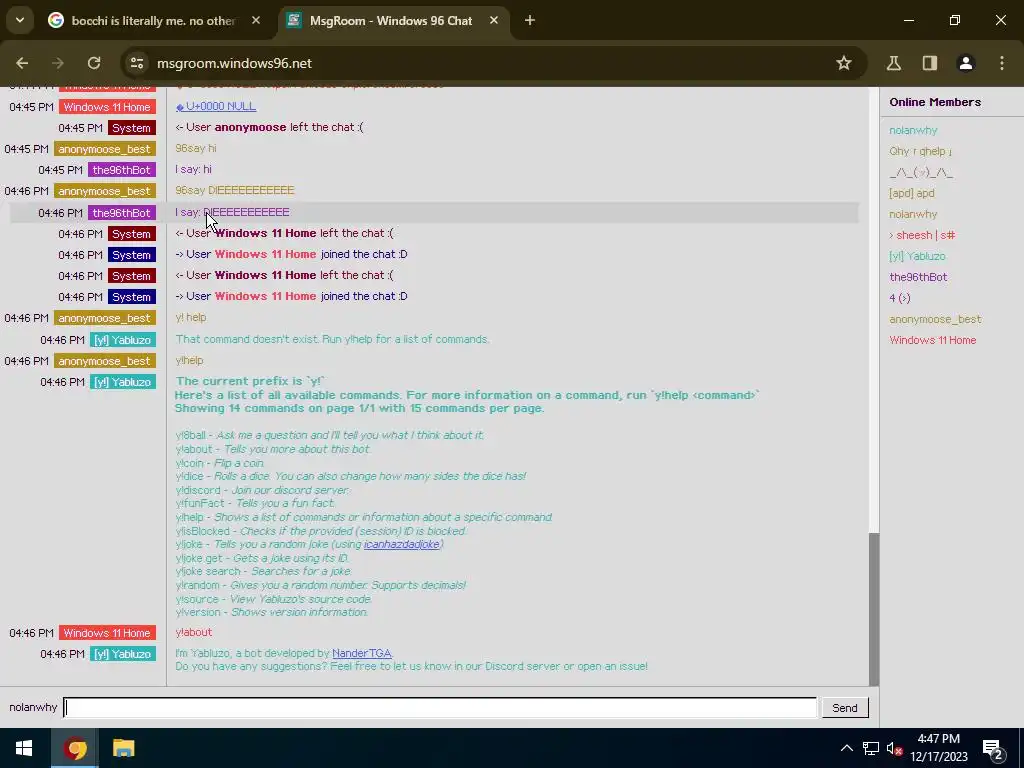Select [y!] Yabluzo in Online Members

[917, 256]
